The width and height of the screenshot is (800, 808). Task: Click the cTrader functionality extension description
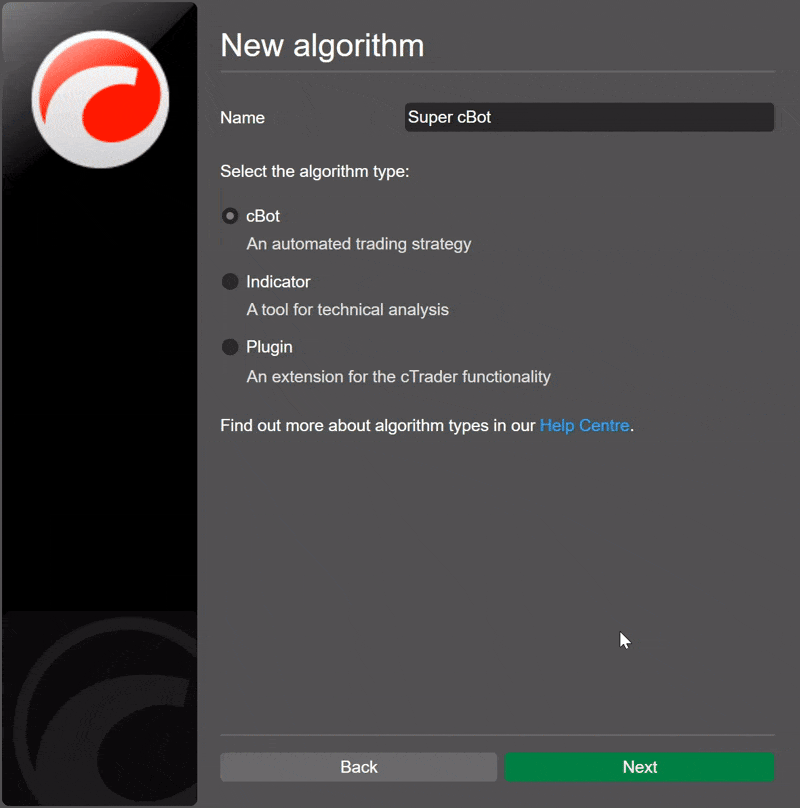tap(398, 377)
